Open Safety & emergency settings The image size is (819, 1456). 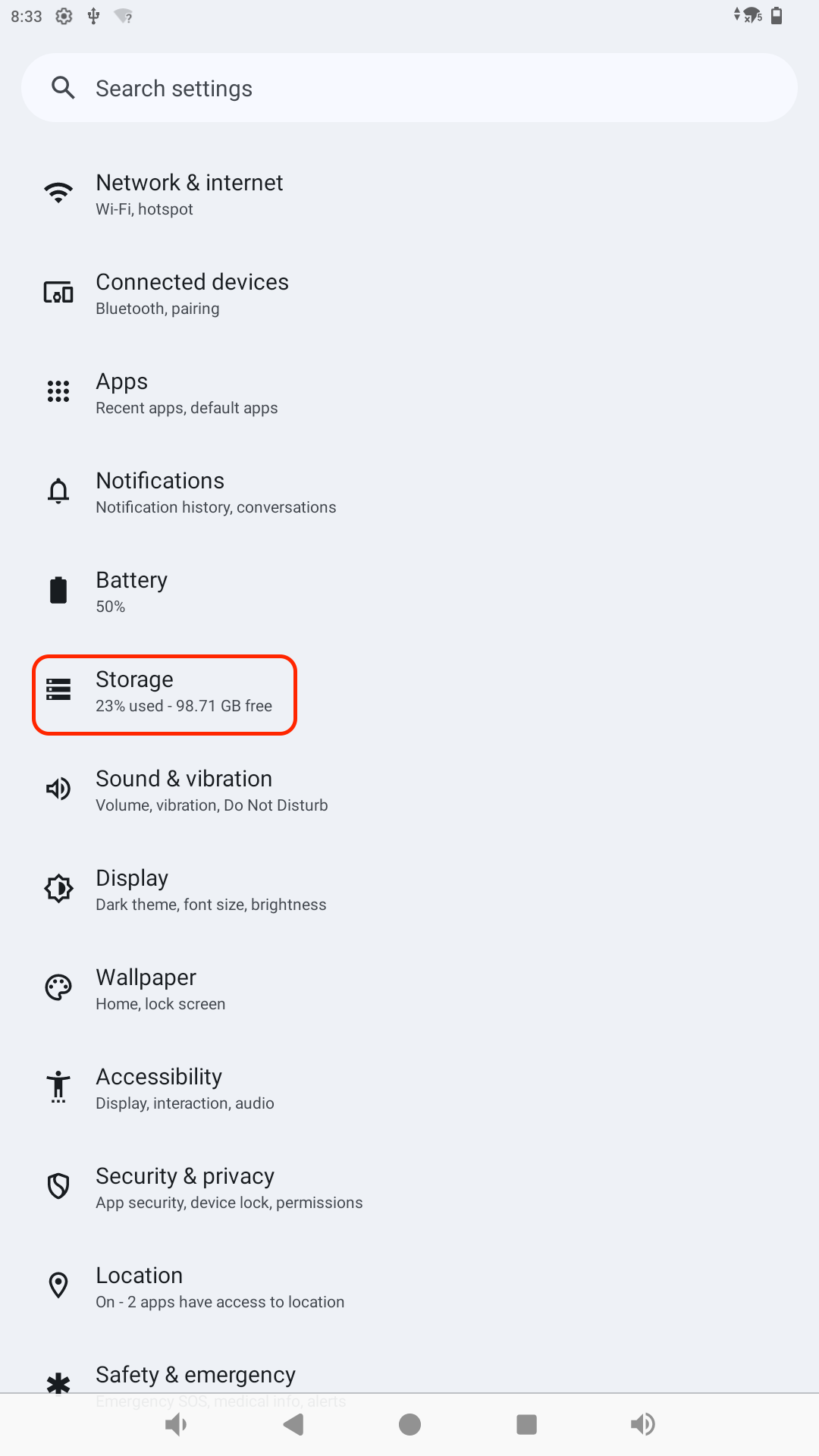point(196,1376)
